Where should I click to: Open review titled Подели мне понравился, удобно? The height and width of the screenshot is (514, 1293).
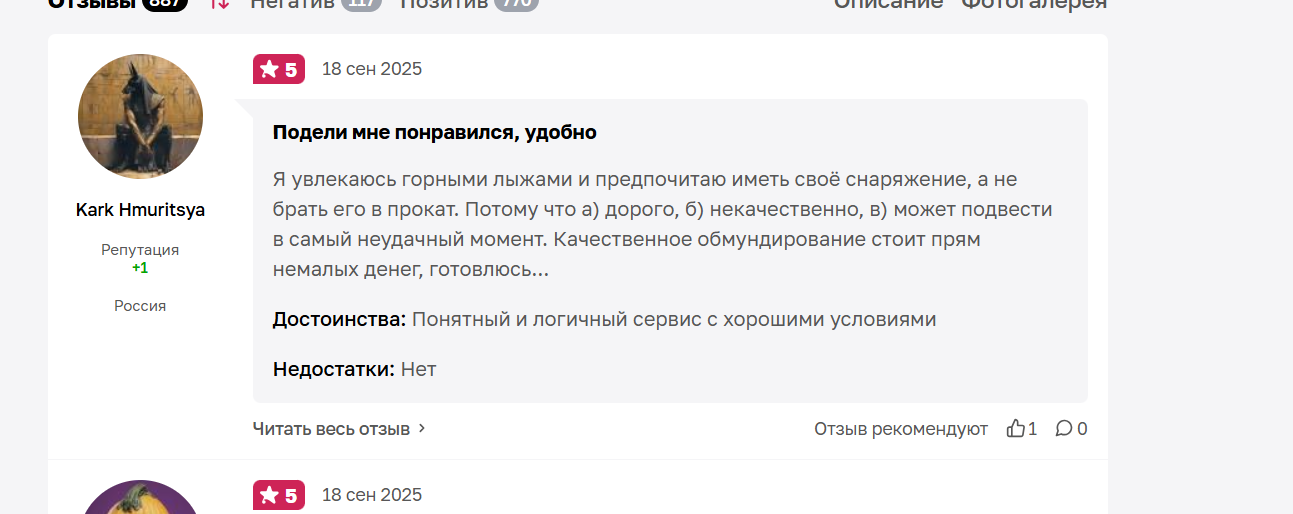pyautogui.click(x=435, y=132)
